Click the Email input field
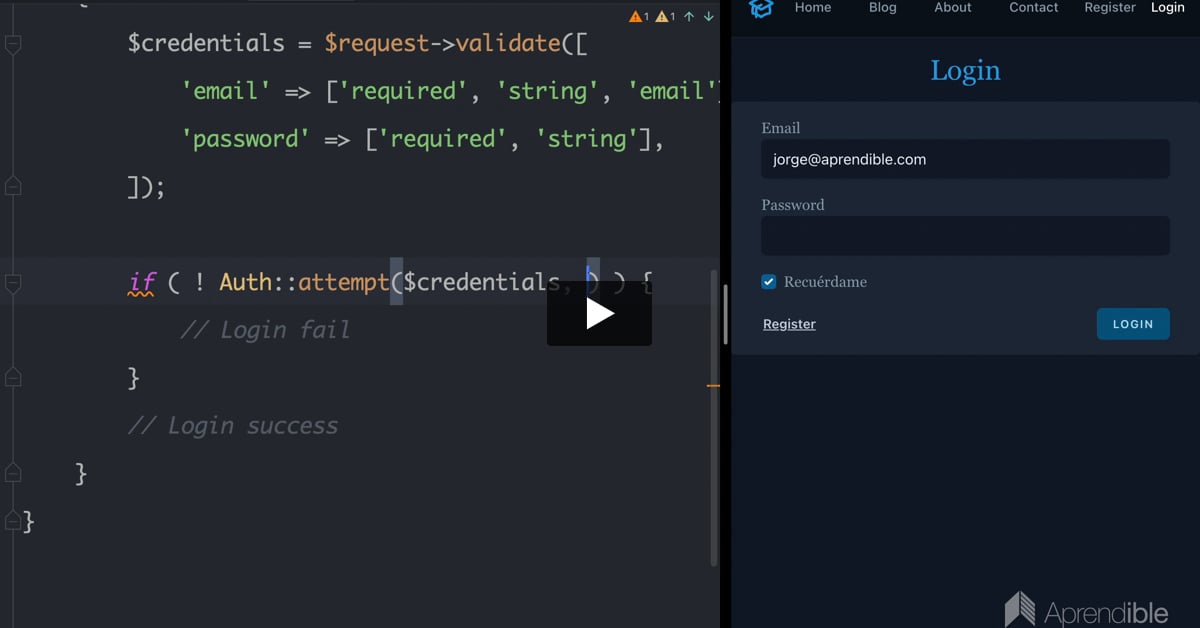1200x628 pixels. (965, 159)
